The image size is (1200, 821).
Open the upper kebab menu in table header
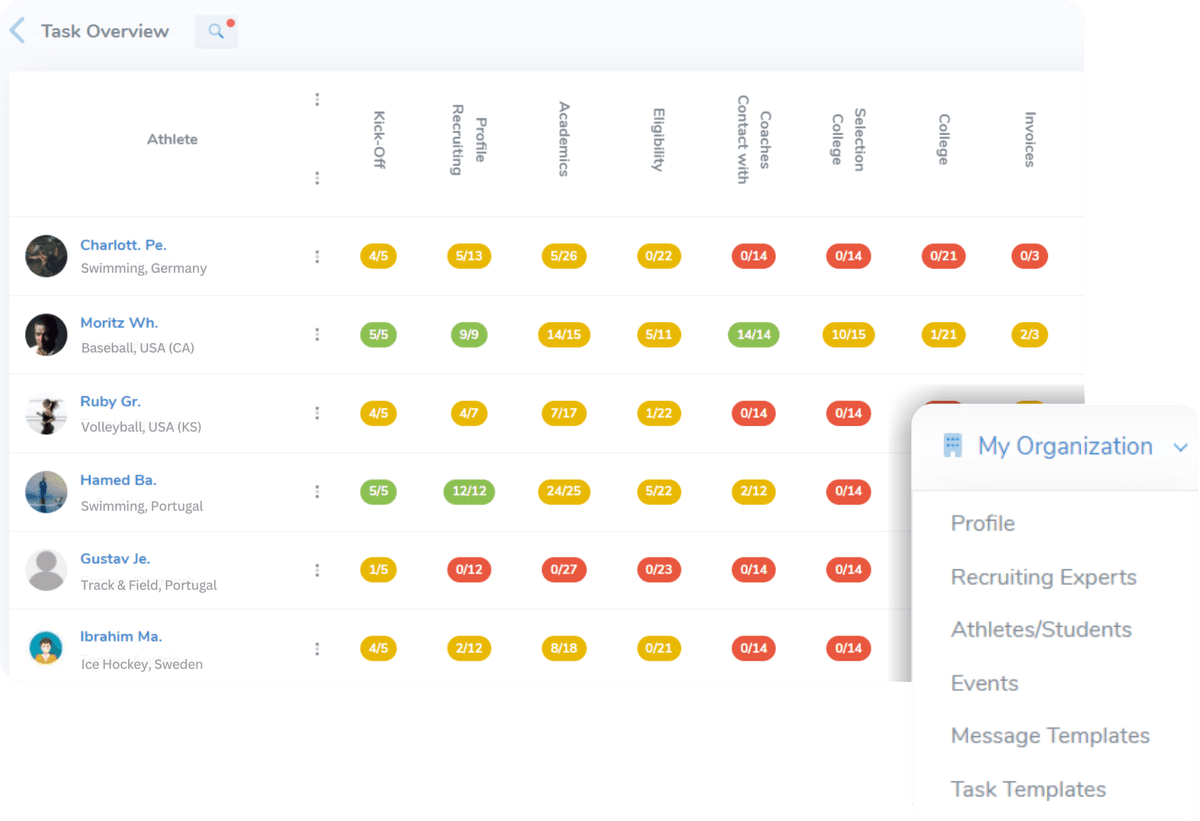[x=317, y=99]
